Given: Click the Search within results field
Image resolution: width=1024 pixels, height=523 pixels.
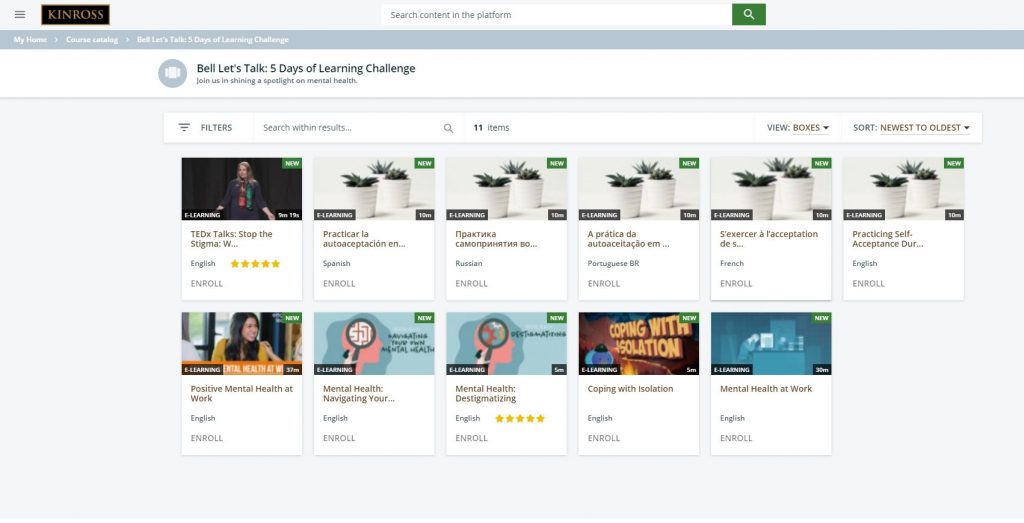Looking at the screenshot, I should coord(350,128).
